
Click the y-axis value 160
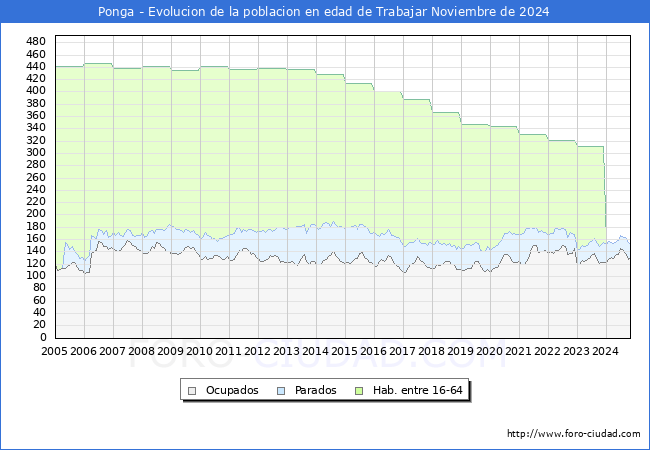36,238
